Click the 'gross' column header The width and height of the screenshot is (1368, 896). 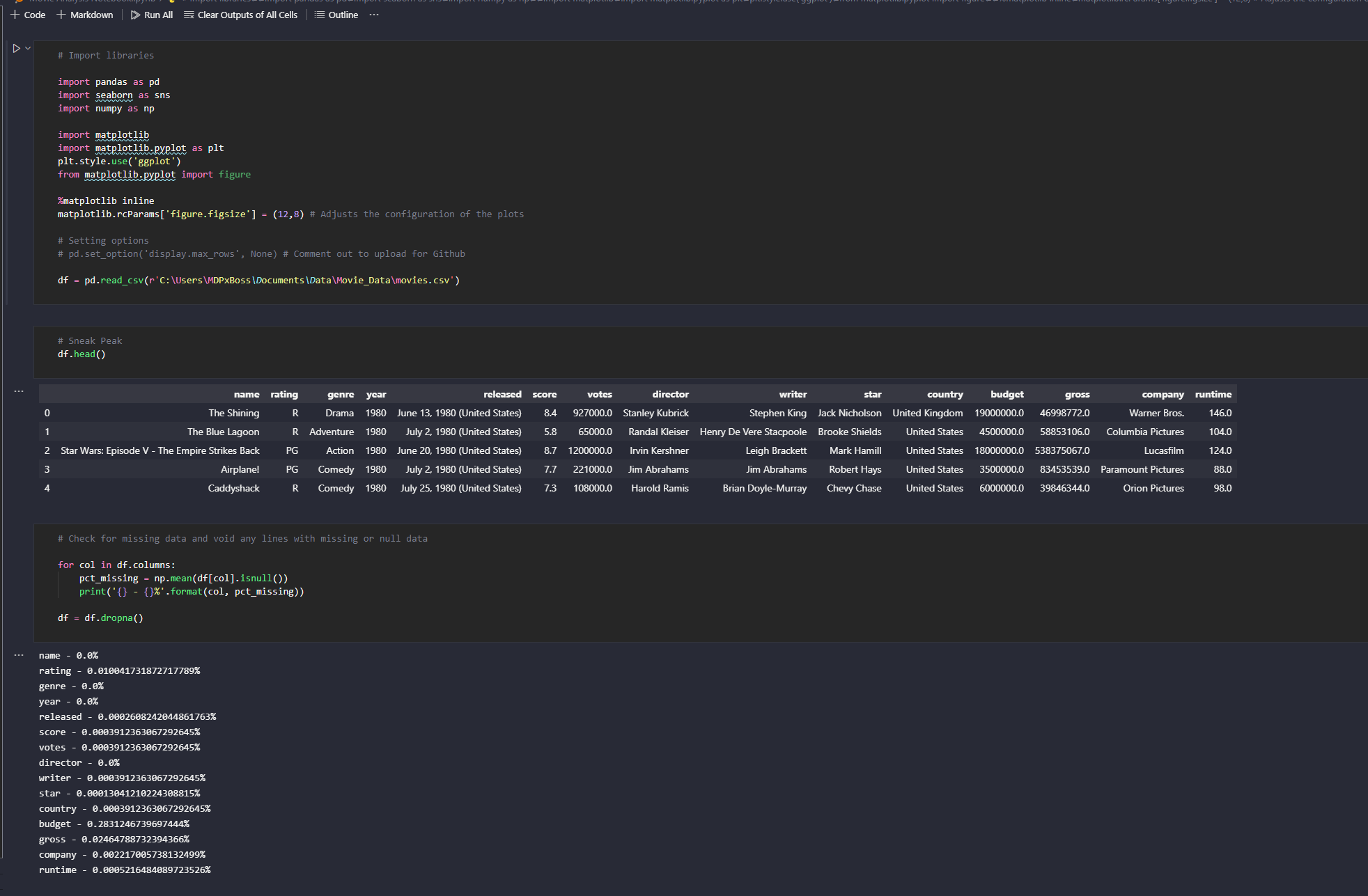[1078, 394]
